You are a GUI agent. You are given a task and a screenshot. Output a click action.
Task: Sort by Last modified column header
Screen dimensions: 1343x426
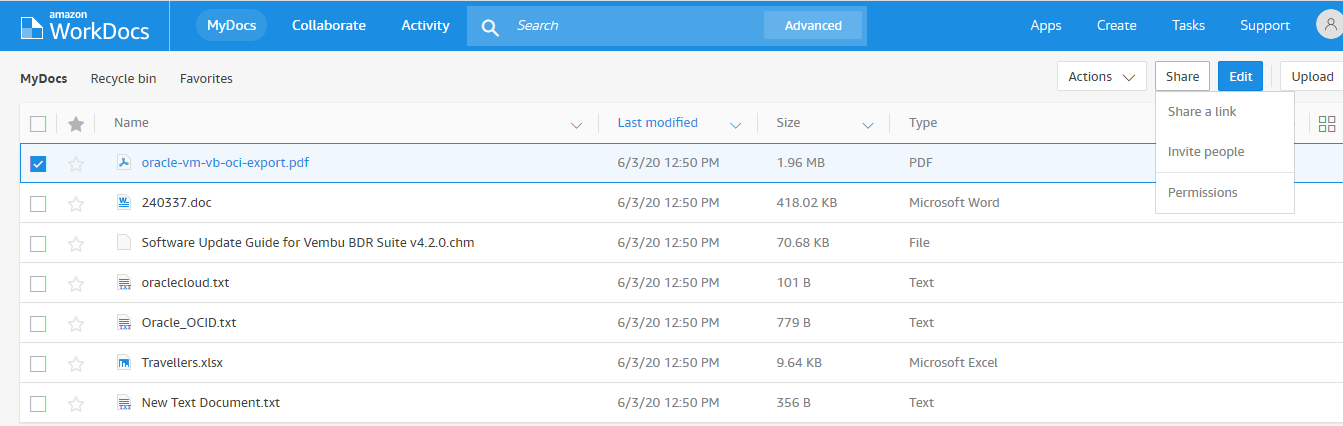point(657,122)
